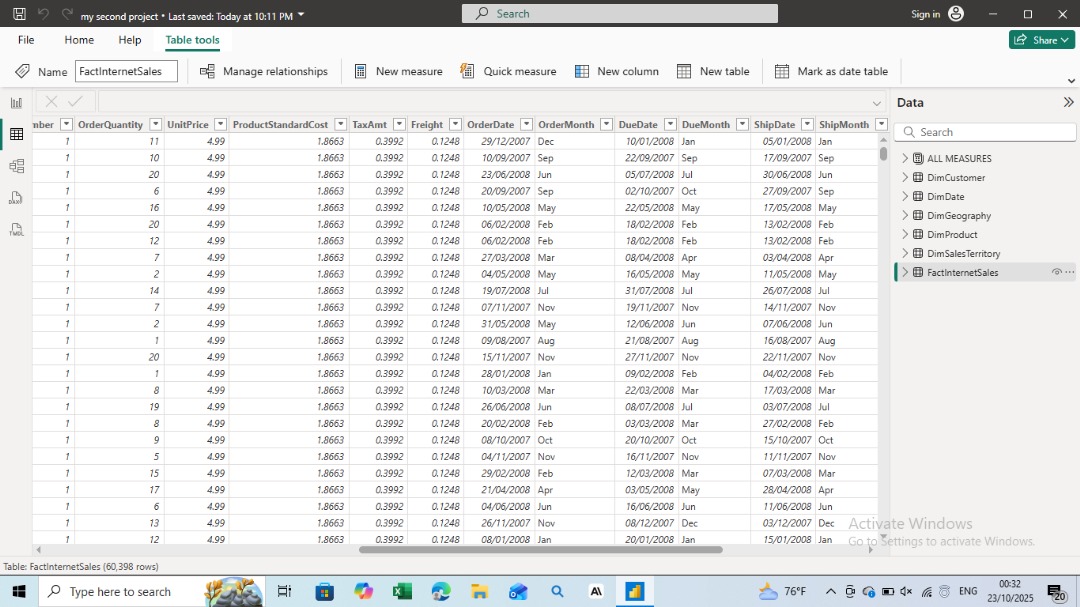This screenshot has width=1080, height=607.
Task: Select the Table tools tab
Action: coord(192,40)
